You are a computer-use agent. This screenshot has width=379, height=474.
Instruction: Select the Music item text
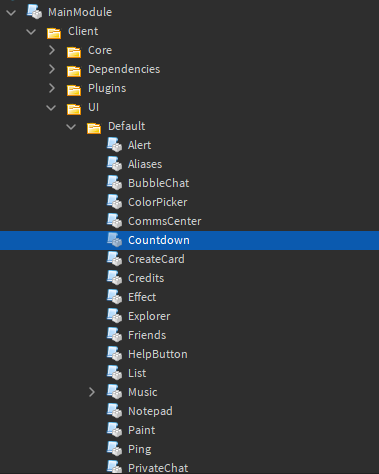click(143, 392)
